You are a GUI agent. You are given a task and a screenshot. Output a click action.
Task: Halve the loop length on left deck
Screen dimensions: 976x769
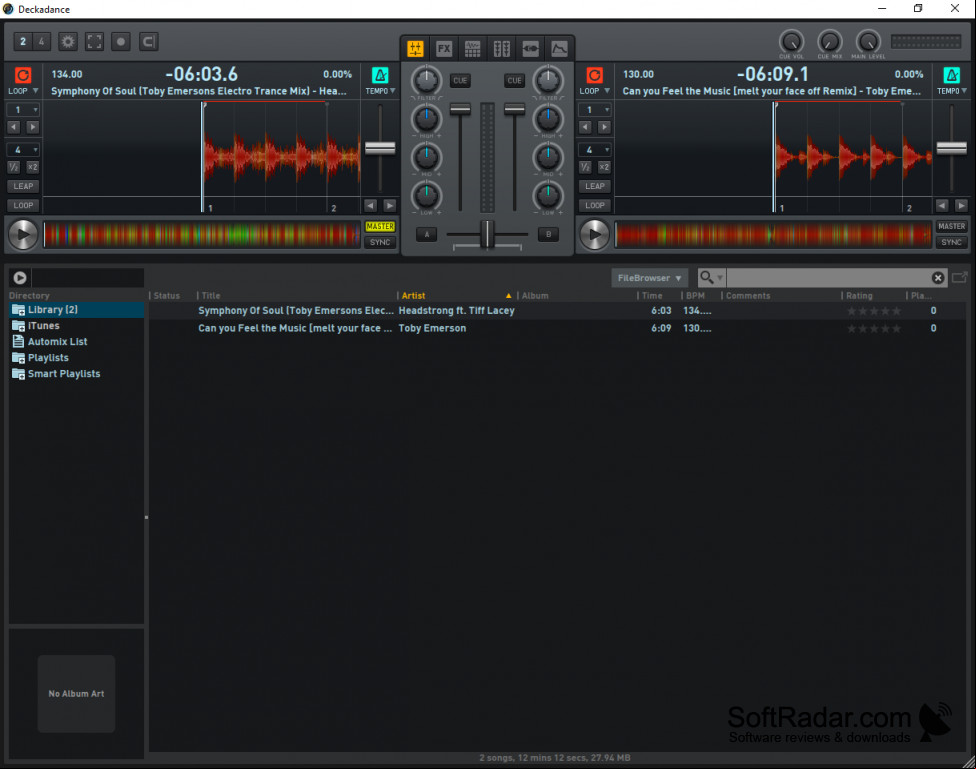click(14, 167)
